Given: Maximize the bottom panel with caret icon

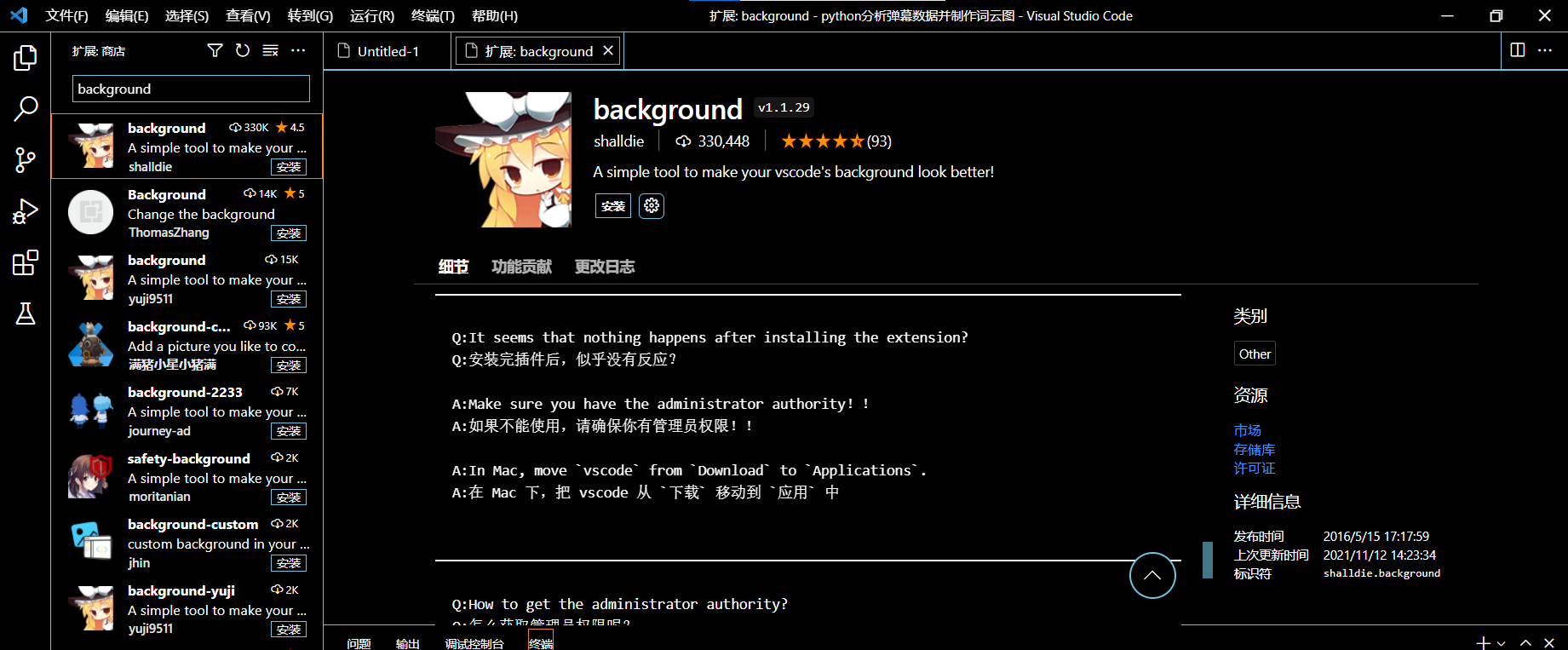Looking at the screenshot, I should [x=1525, y=643].
